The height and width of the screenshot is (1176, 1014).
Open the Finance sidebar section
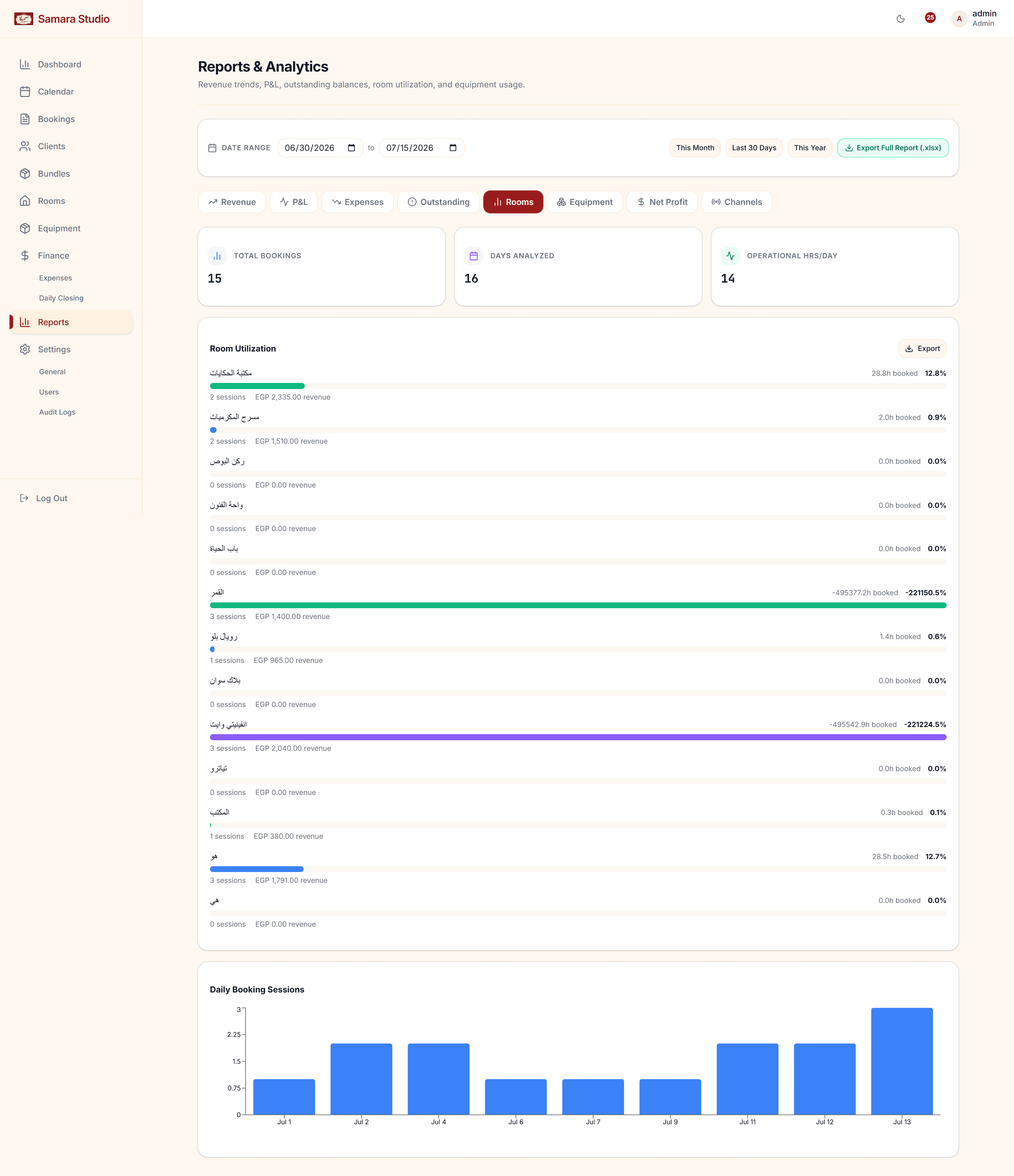click(x=72, y=255)
